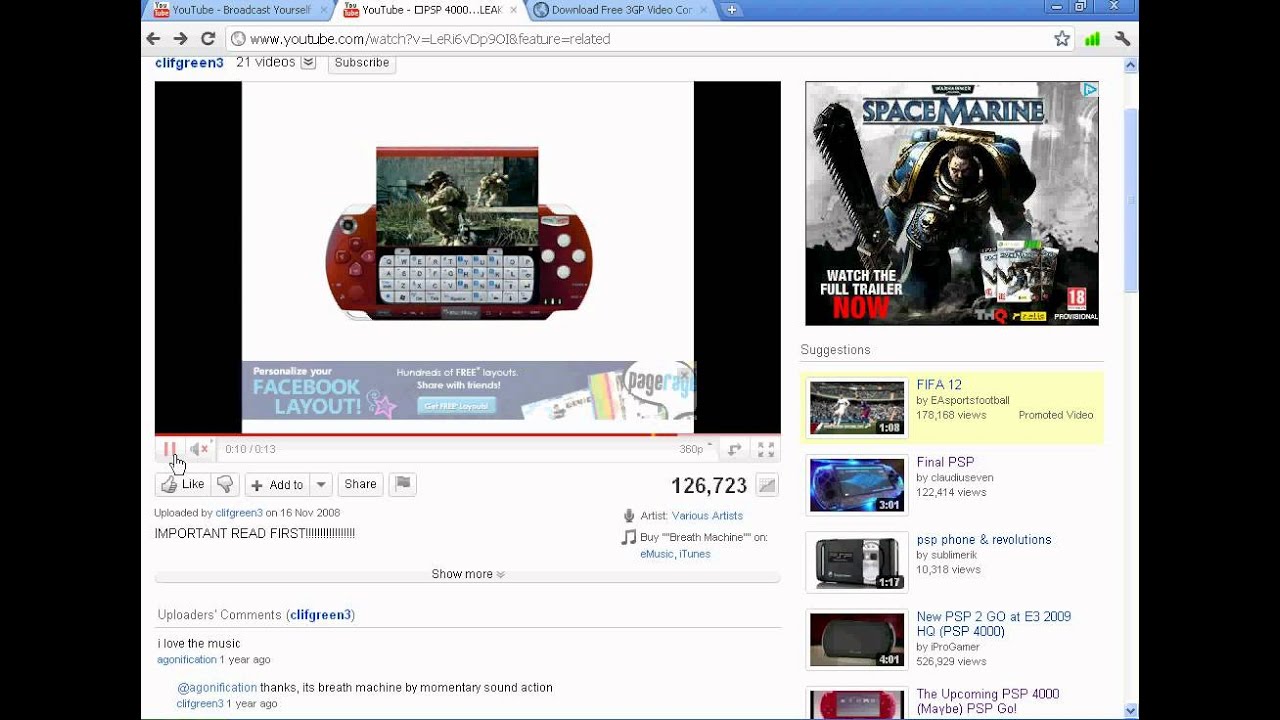Screen dimensions: 1280x720
Task: Click the Facebook layout overlay ad
Action: pos(467,390)
